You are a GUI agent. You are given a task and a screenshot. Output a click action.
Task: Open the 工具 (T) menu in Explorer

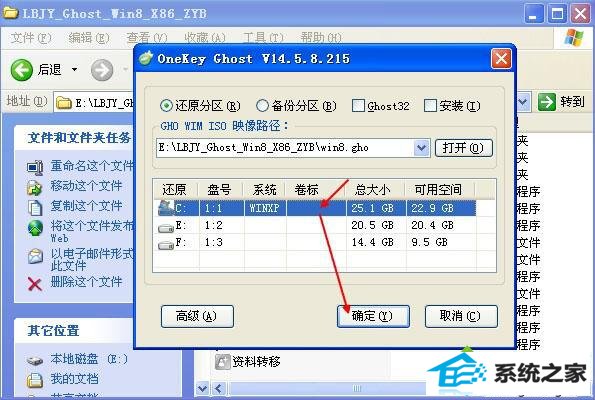[263, 38]
